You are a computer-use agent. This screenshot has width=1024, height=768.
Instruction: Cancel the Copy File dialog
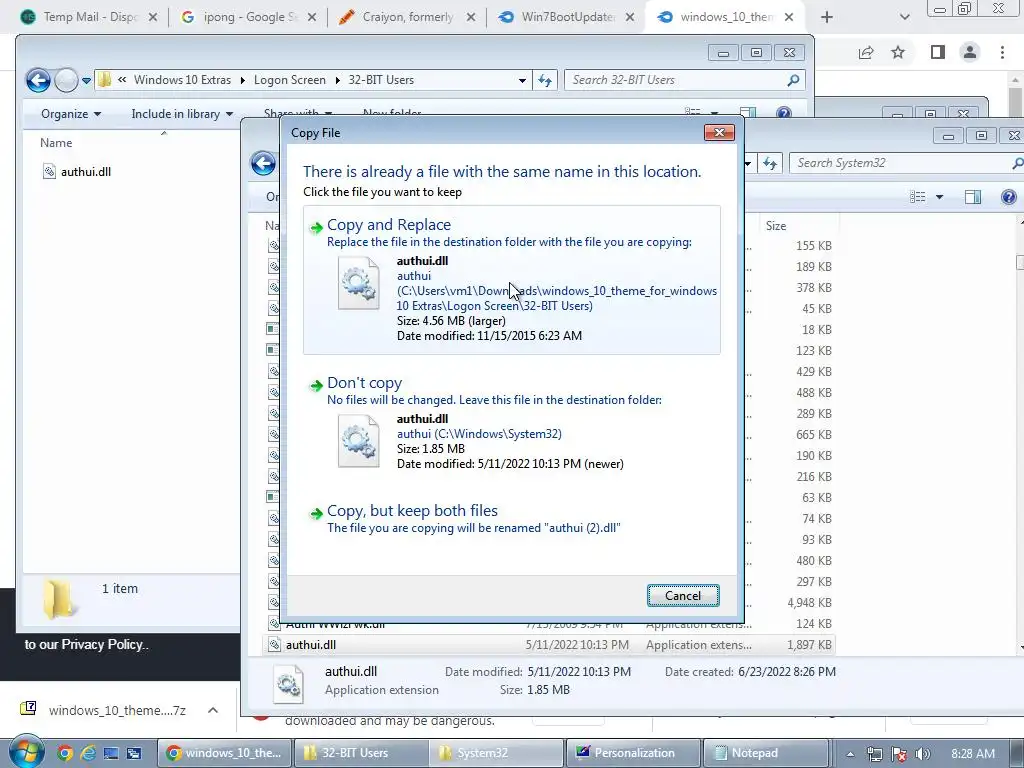(683, 596)
